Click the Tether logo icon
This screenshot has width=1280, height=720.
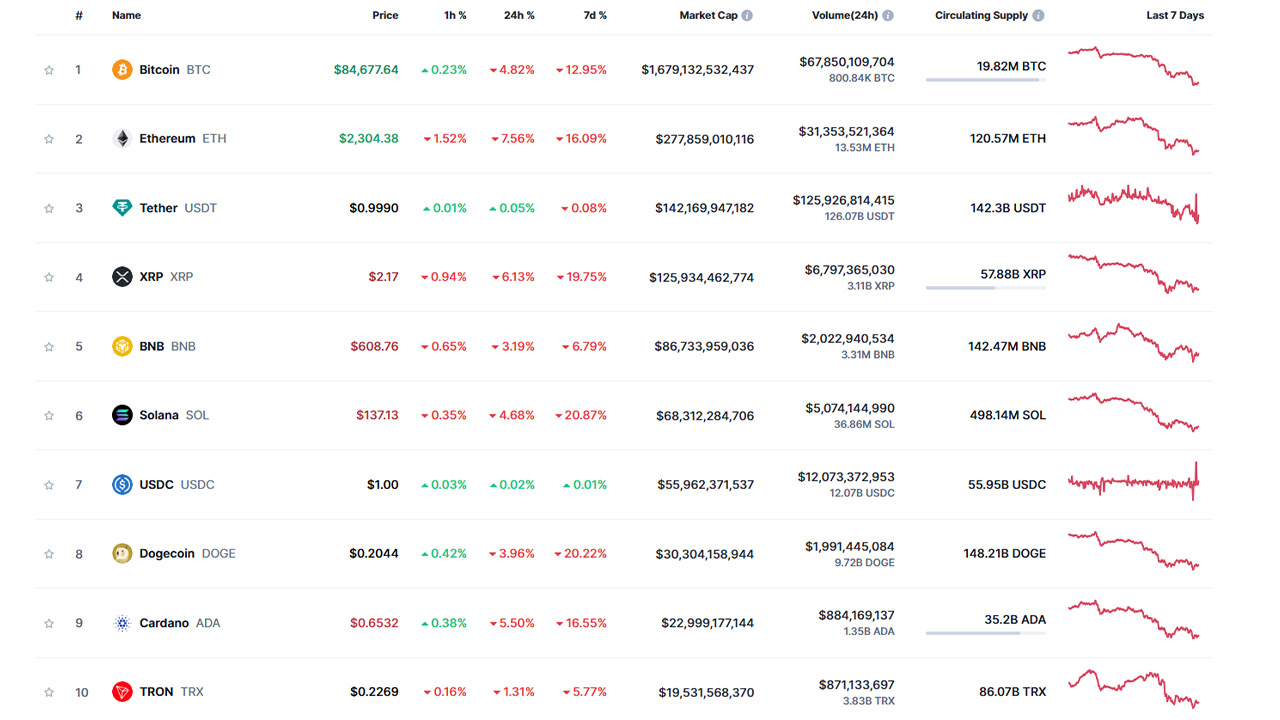122,208
